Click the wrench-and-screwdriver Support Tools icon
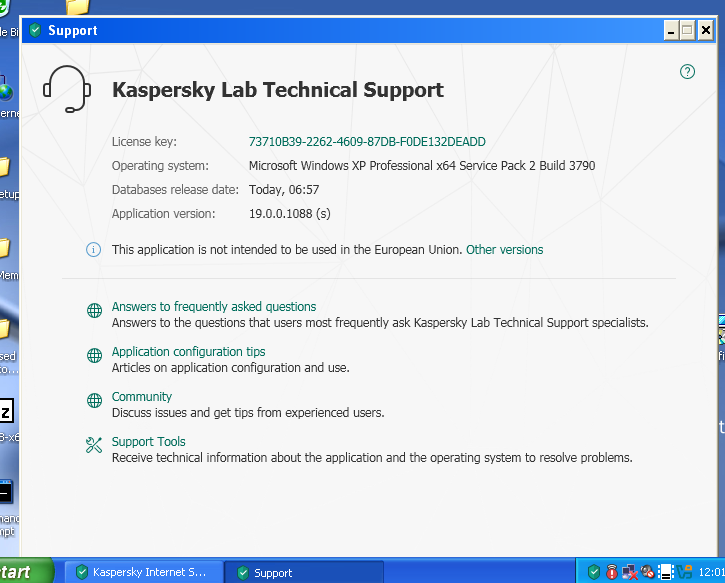The image size is (725, 583). [94, 445]
